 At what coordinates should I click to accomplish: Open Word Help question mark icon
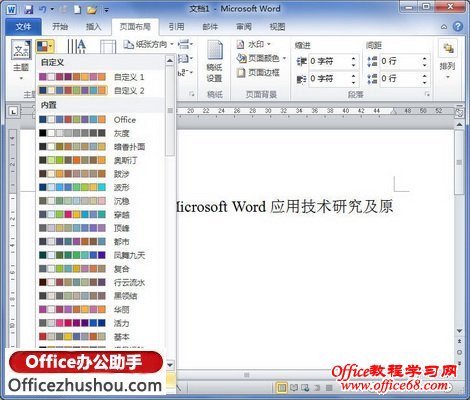tap(458, 27)
